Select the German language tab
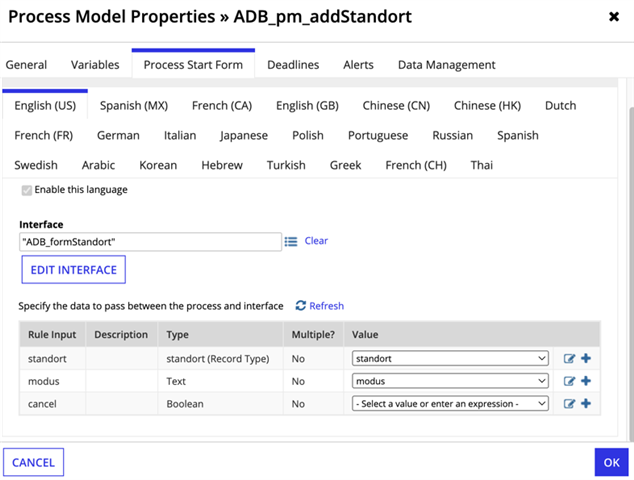The image size is (634, 480). click(118, 135)
